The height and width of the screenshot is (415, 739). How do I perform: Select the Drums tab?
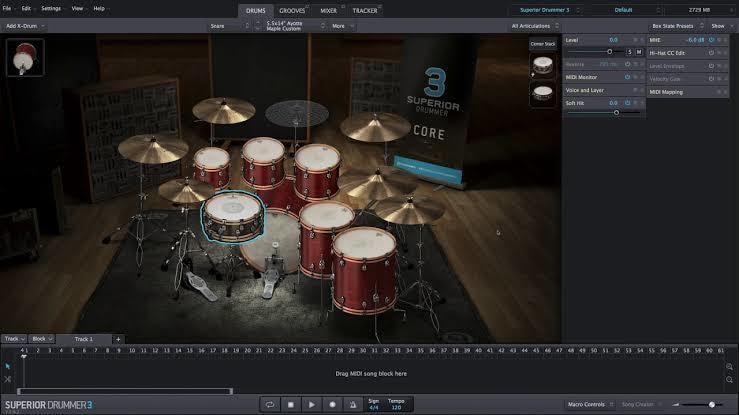tap(255, 10)
